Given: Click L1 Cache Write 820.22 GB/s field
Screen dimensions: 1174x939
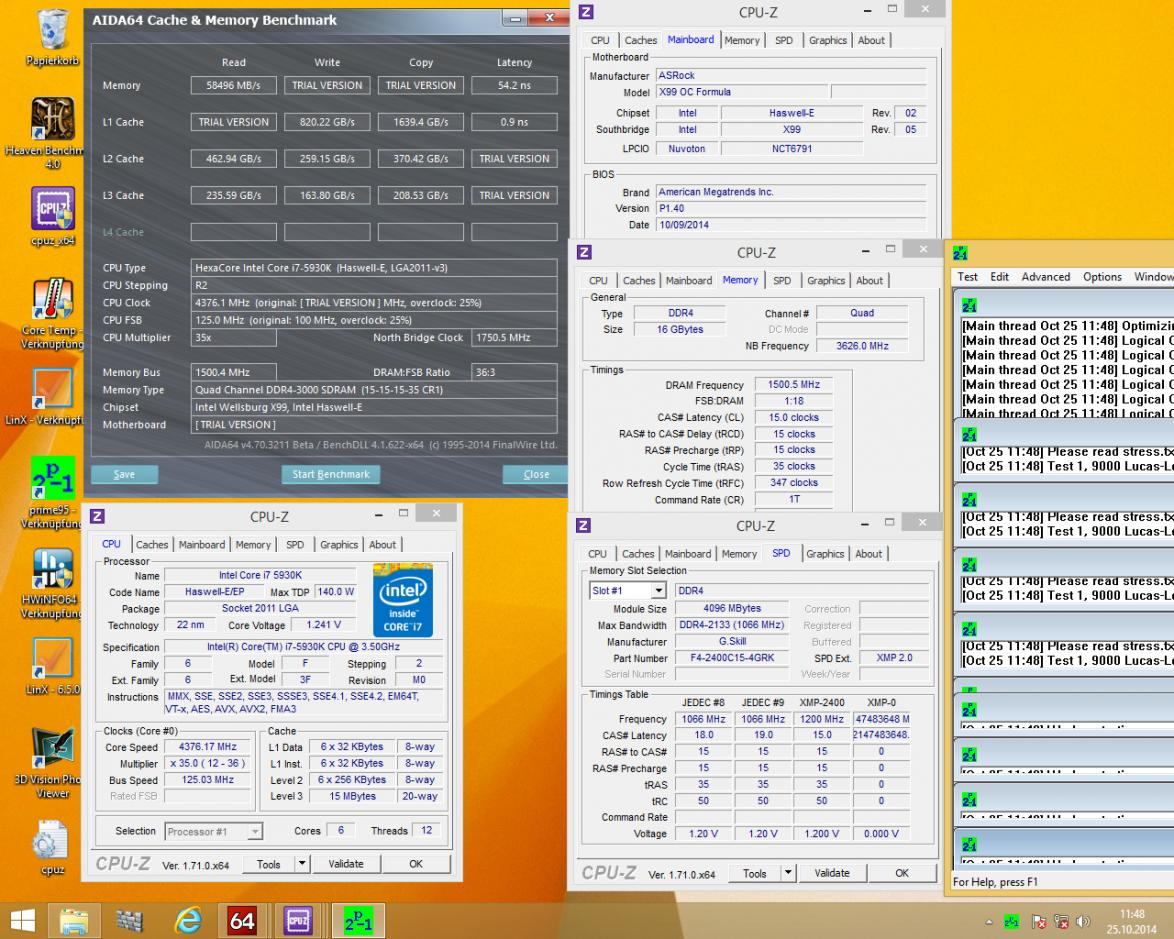Looking at the screenshot, I should pos(327,122).
